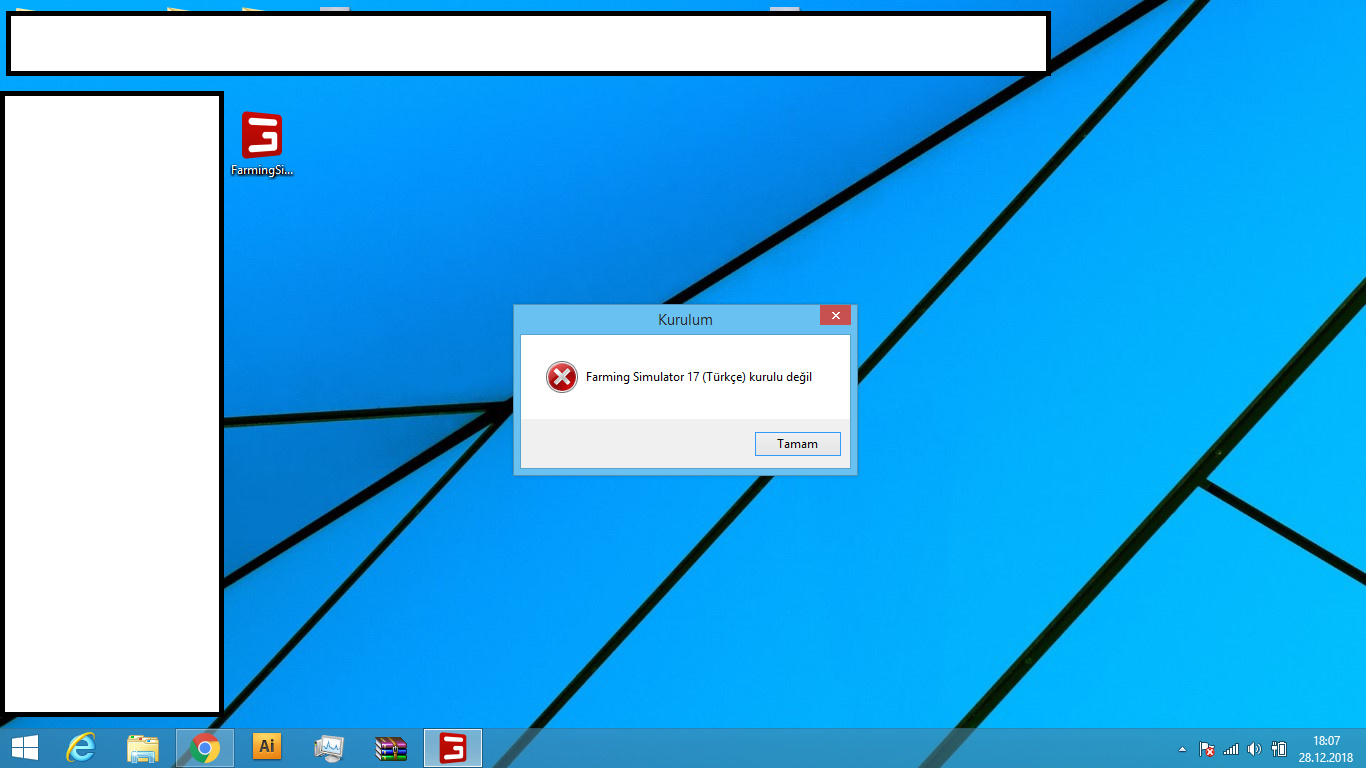Open the system monitor taskbar icon
This screenshot has width=1366, height=768.
point(329,748)
